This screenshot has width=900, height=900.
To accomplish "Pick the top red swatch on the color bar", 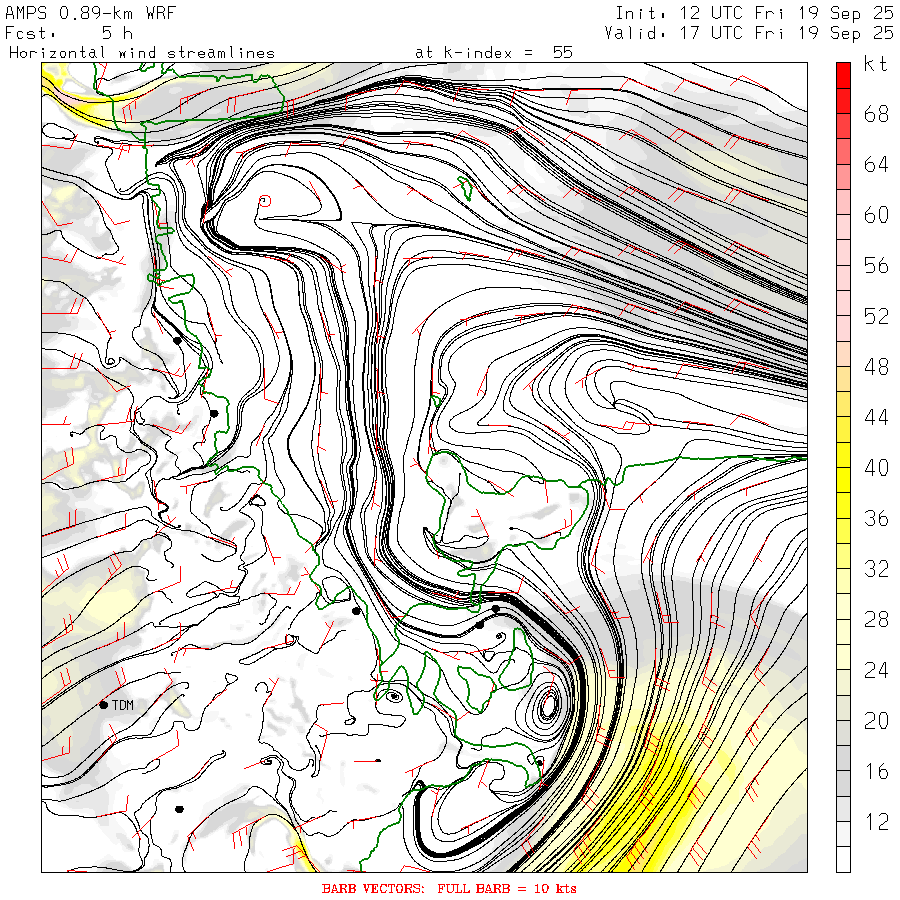I will [843, 73].
